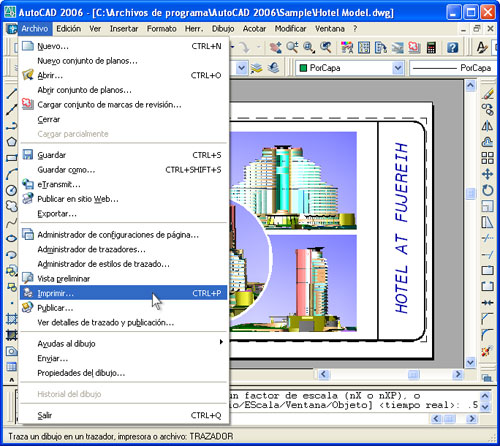Screen dimensions: 500x446
Task: Click the Zoom realtime toolbar icon
Action: coord(292,47)
